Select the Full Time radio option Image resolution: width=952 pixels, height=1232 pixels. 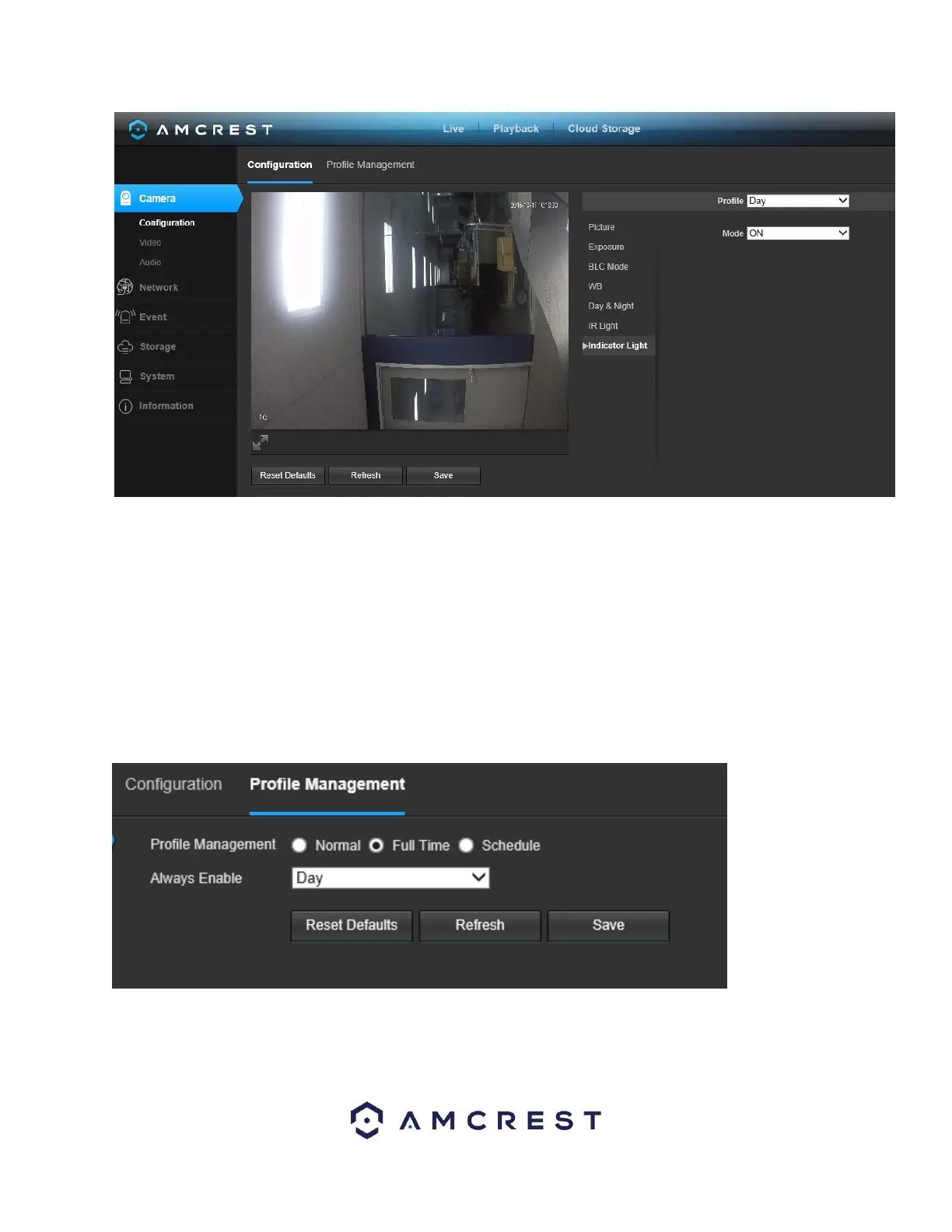click(376, 845)
